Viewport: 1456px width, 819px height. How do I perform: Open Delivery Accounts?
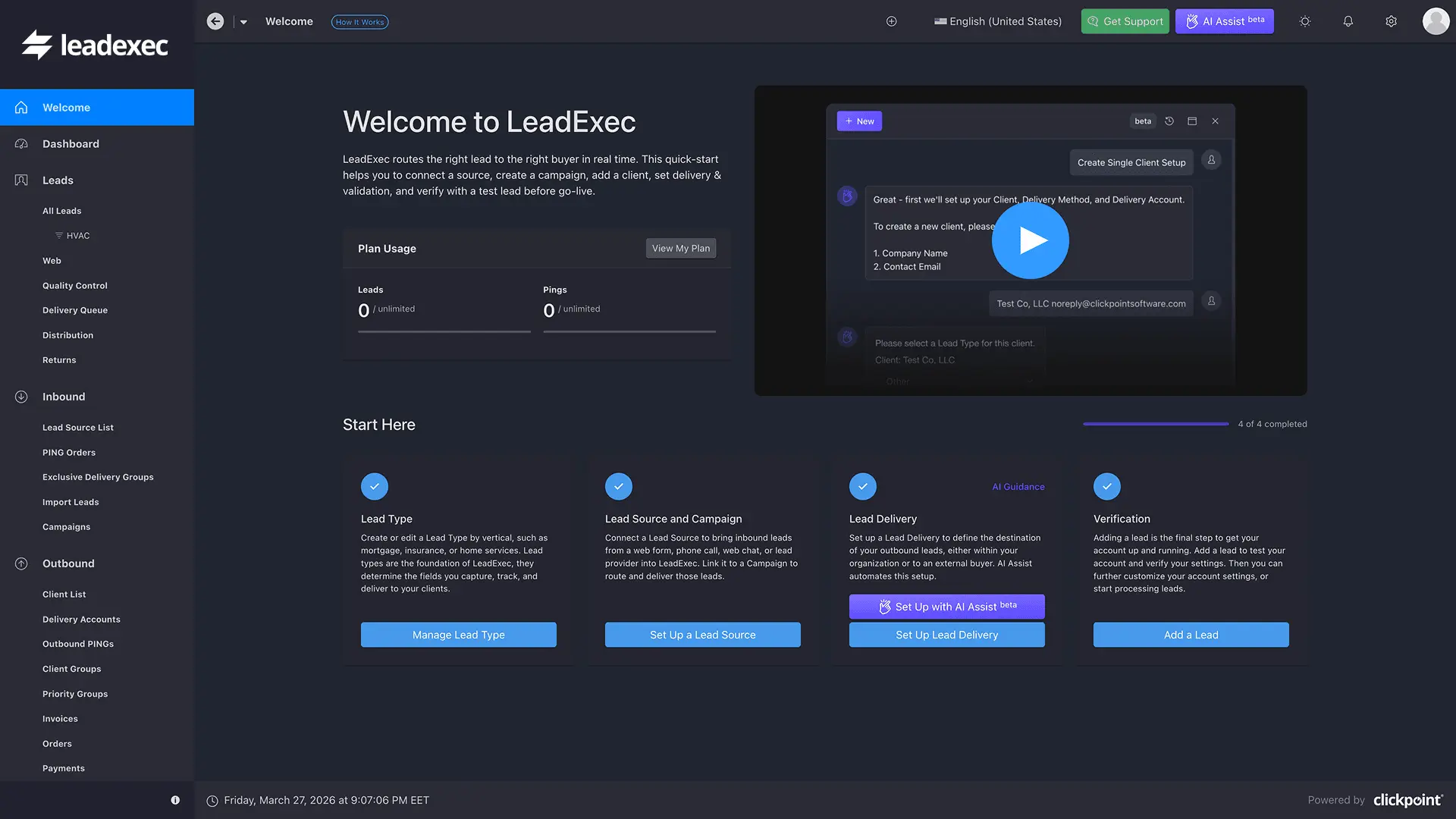point(81,620)
